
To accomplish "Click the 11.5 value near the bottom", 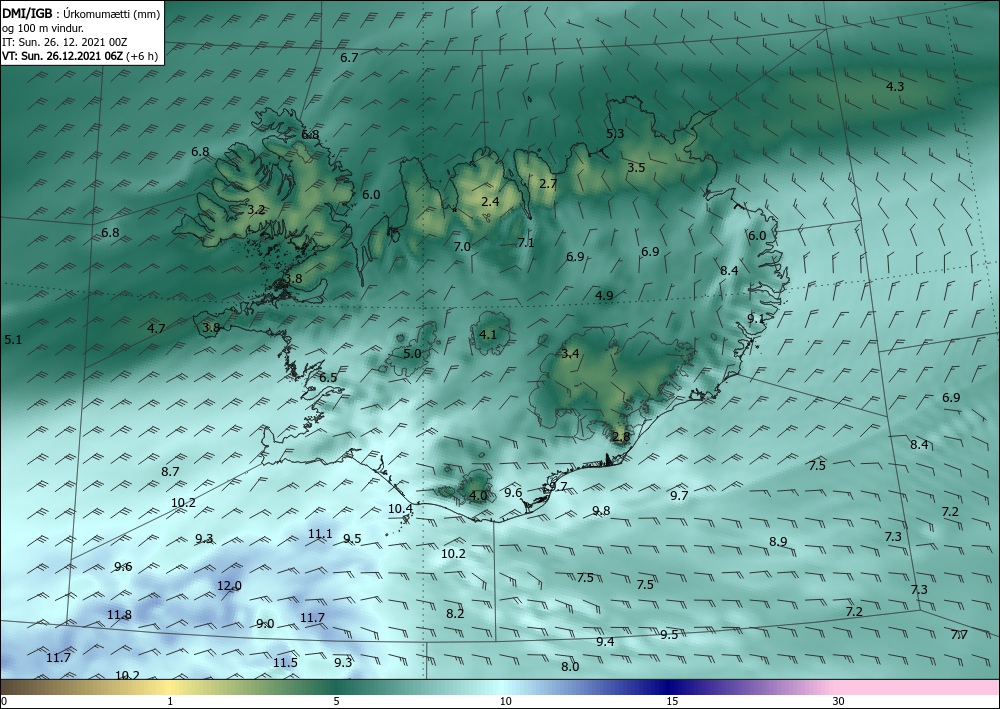I will coord(285,663).
